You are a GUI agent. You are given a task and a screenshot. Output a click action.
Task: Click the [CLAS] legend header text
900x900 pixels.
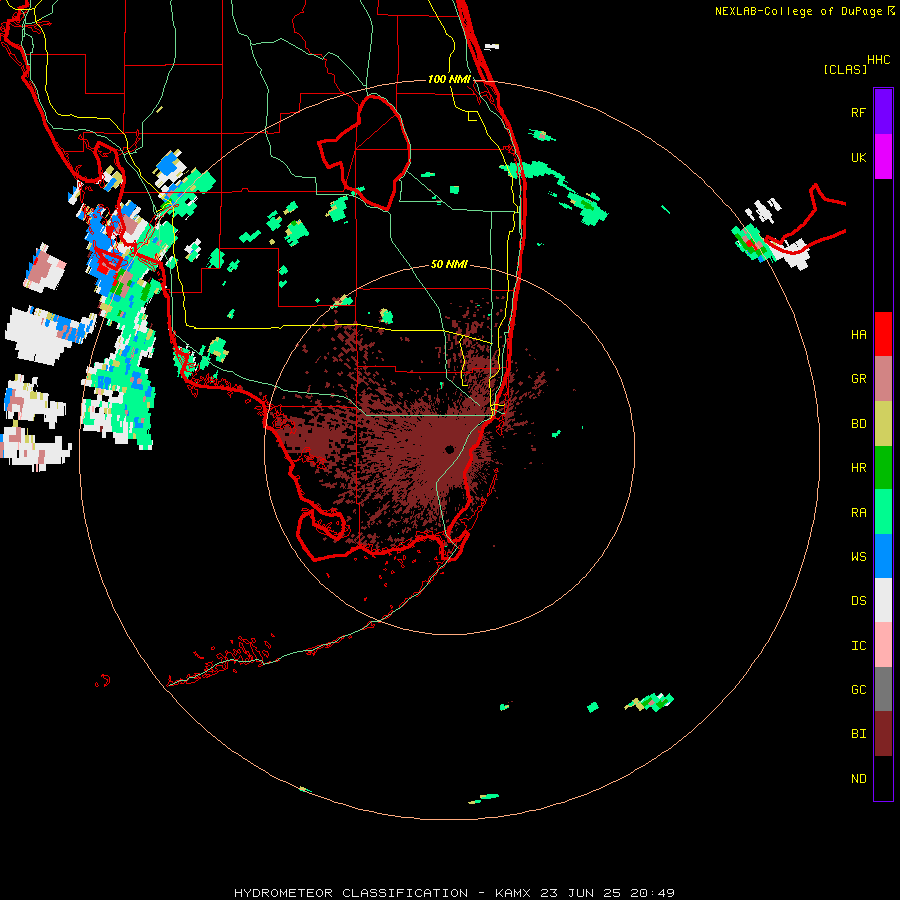coord(845,69)
